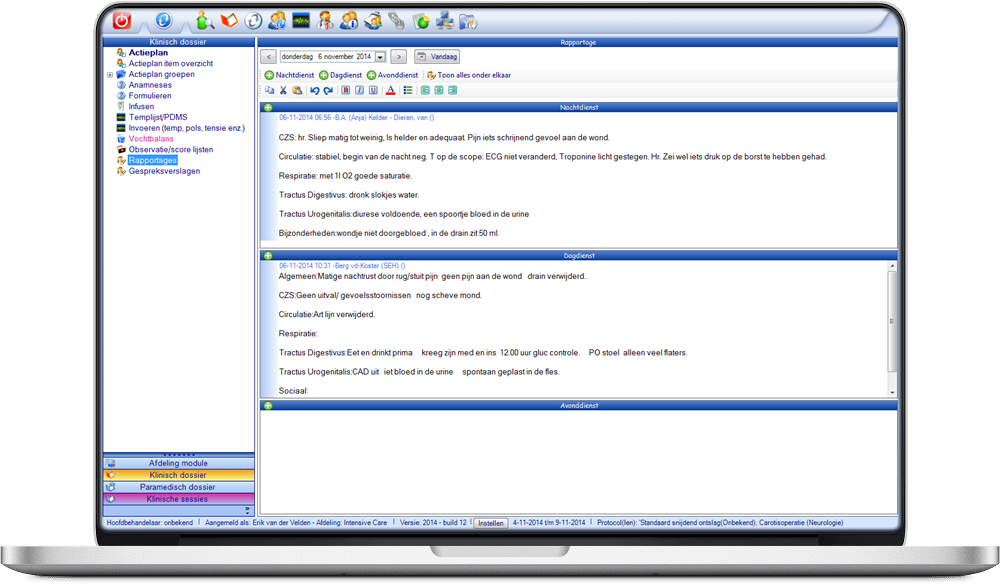Viewport: 1000px width, 585px height.
Task: Open Vochtbalans item
Action: [151, 139]
